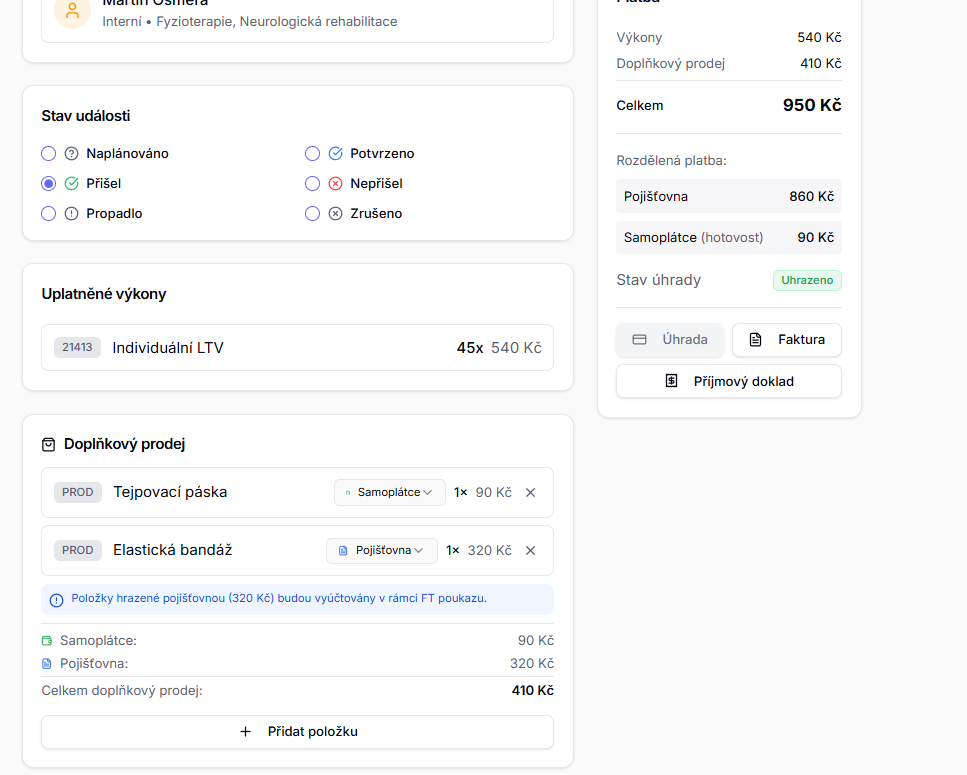Generate the Příjmový doklad receipt
Screen dimensions: 967x775
pyautogui.click(x=728, y=381)
